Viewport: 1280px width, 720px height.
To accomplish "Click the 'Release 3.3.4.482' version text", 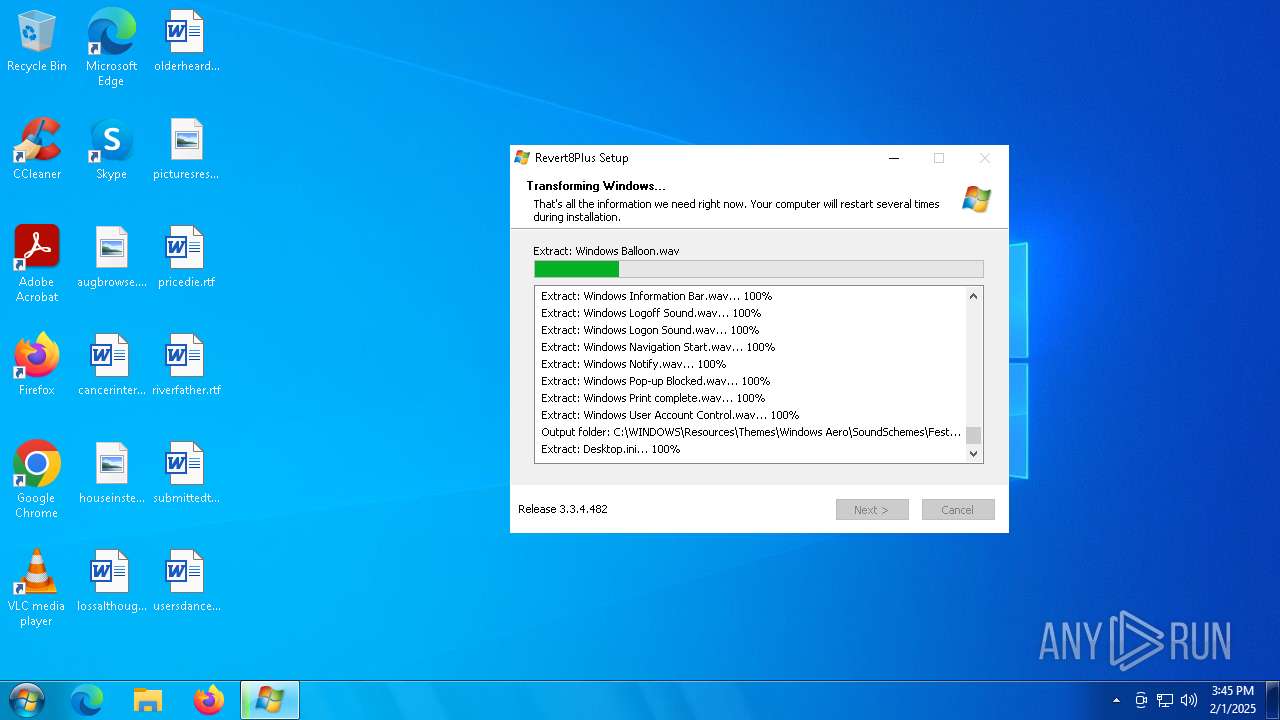I will pyautogui.click(x=563, y=509).
